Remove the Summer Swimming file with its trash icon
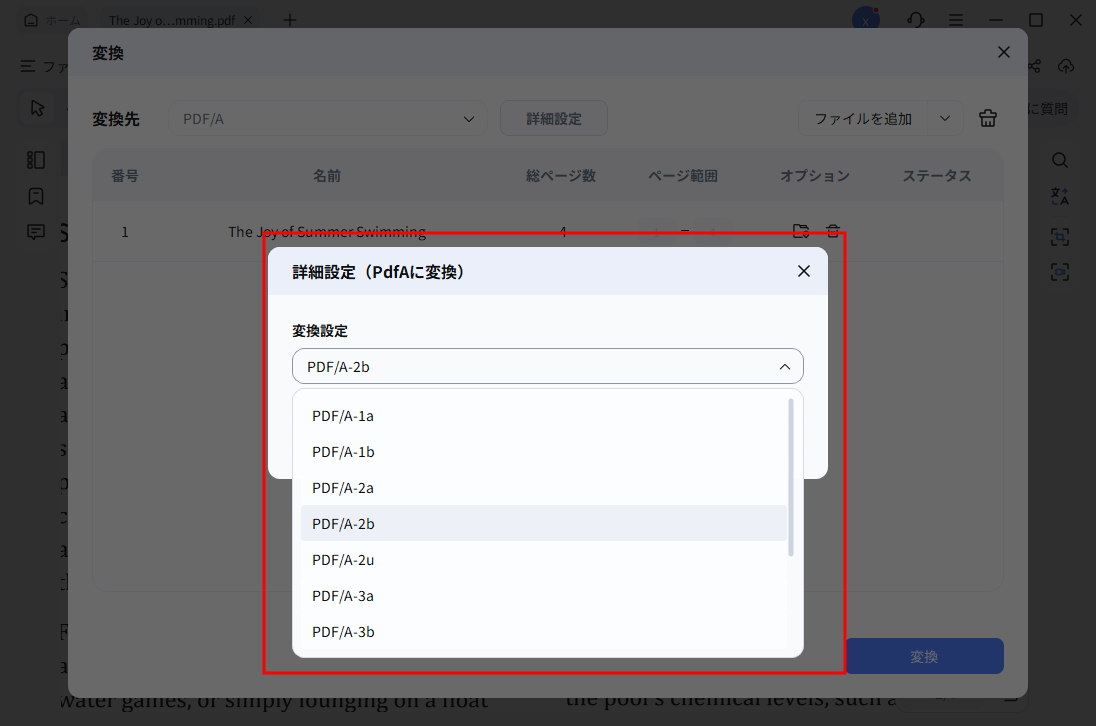 click(833, 231)
